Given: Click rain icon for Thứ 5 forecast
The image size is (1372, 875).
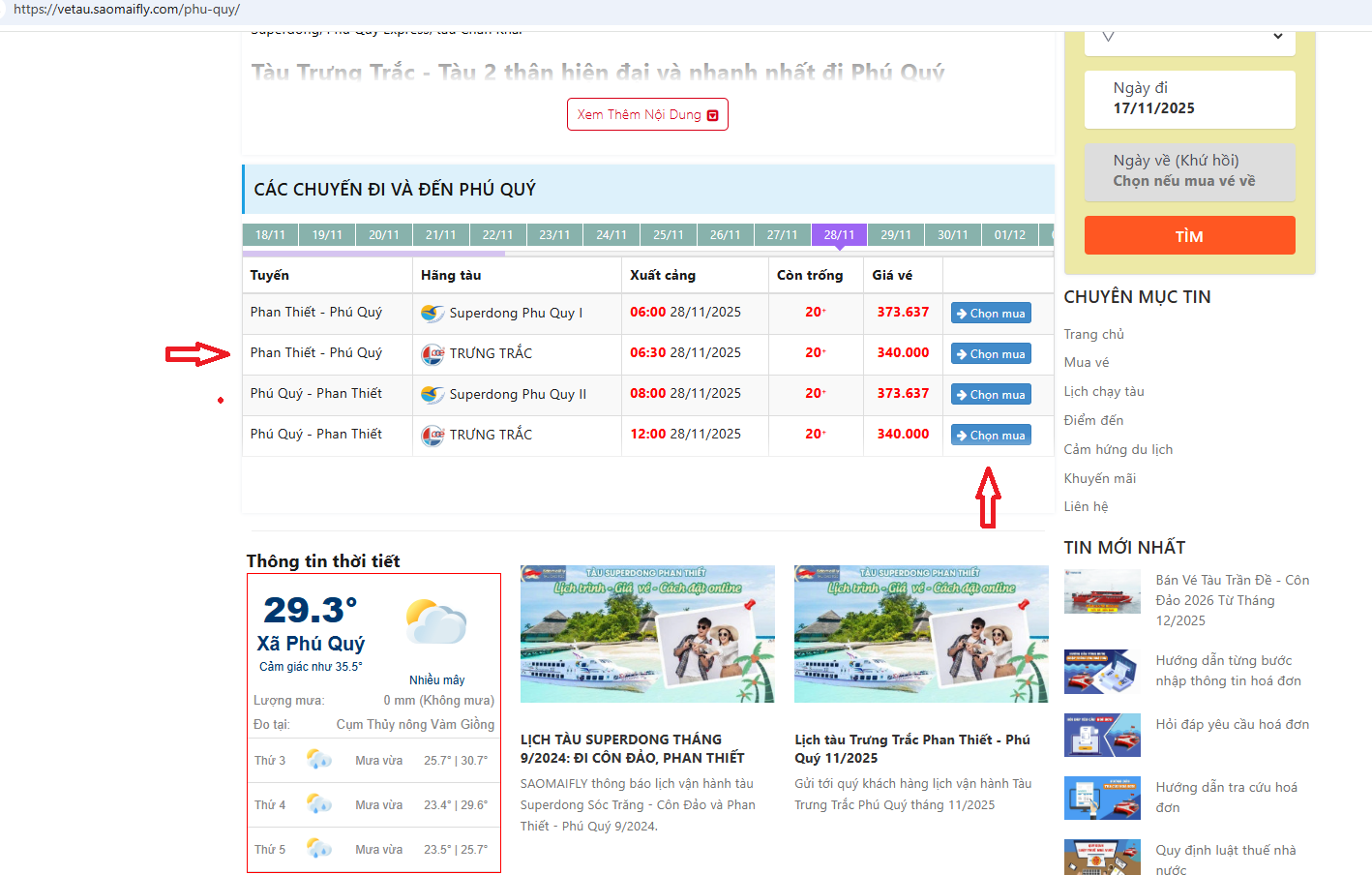Looking at the screenshot, I should 318,849.
